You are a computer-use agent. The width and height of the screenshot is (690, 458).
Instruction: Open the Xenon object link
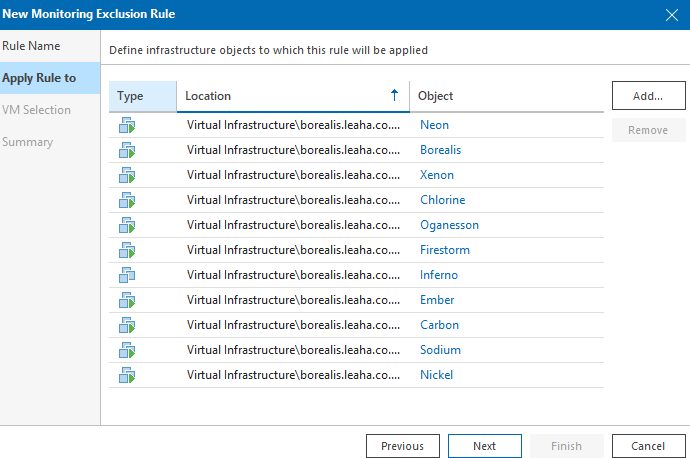point(437,175)
